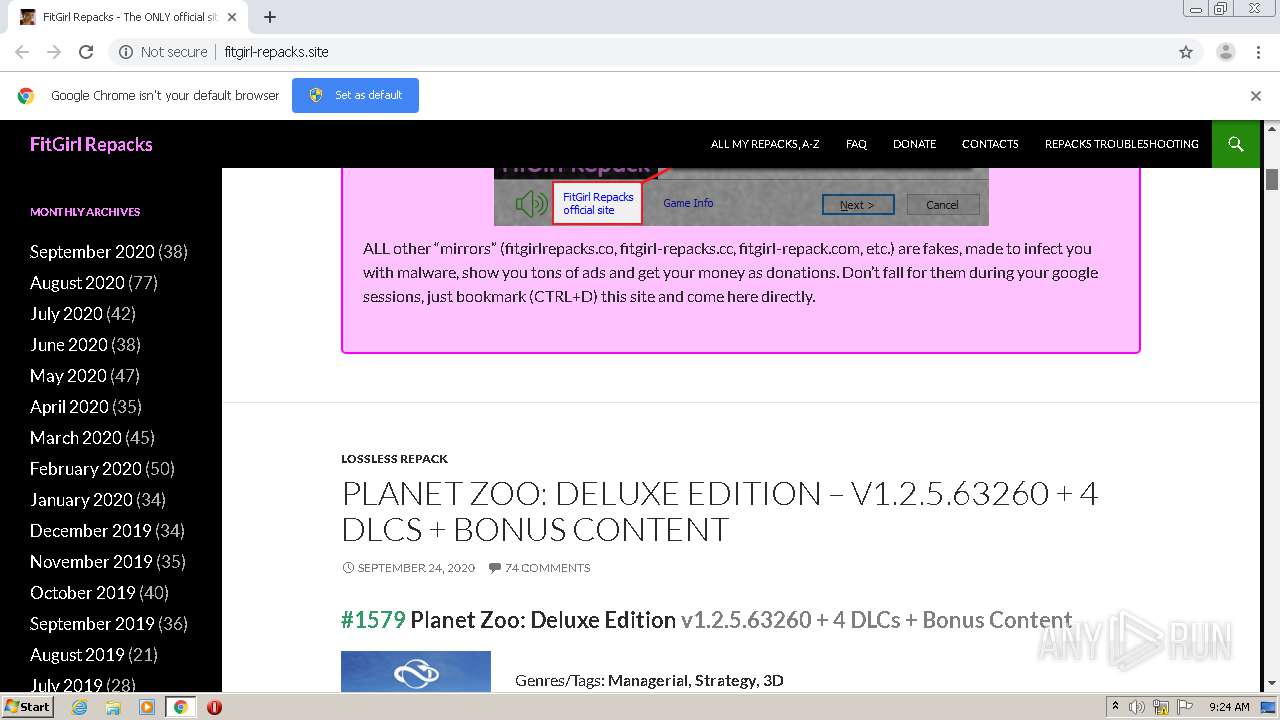Open June 2020 archive

coord(69,345)
